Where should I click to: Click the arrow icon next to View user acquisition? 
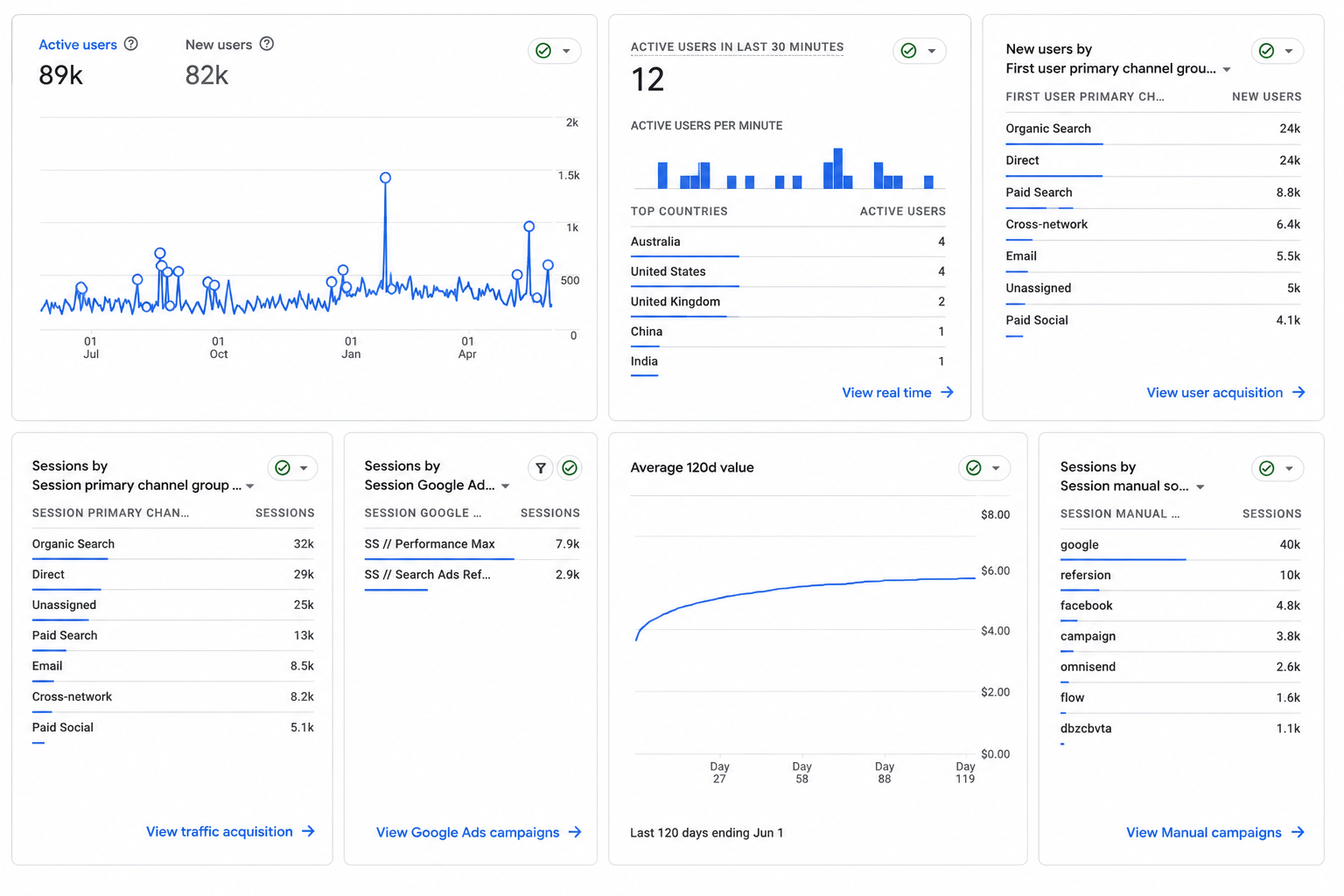point(1298,393)
